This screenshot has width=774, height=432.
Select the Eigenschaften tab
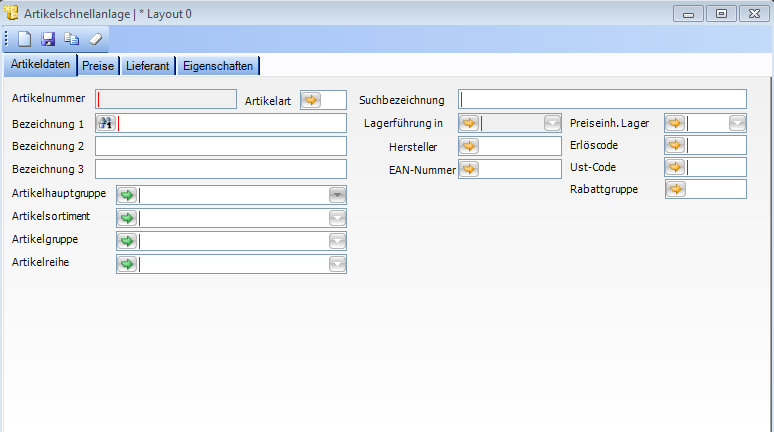tap(218, 66)
